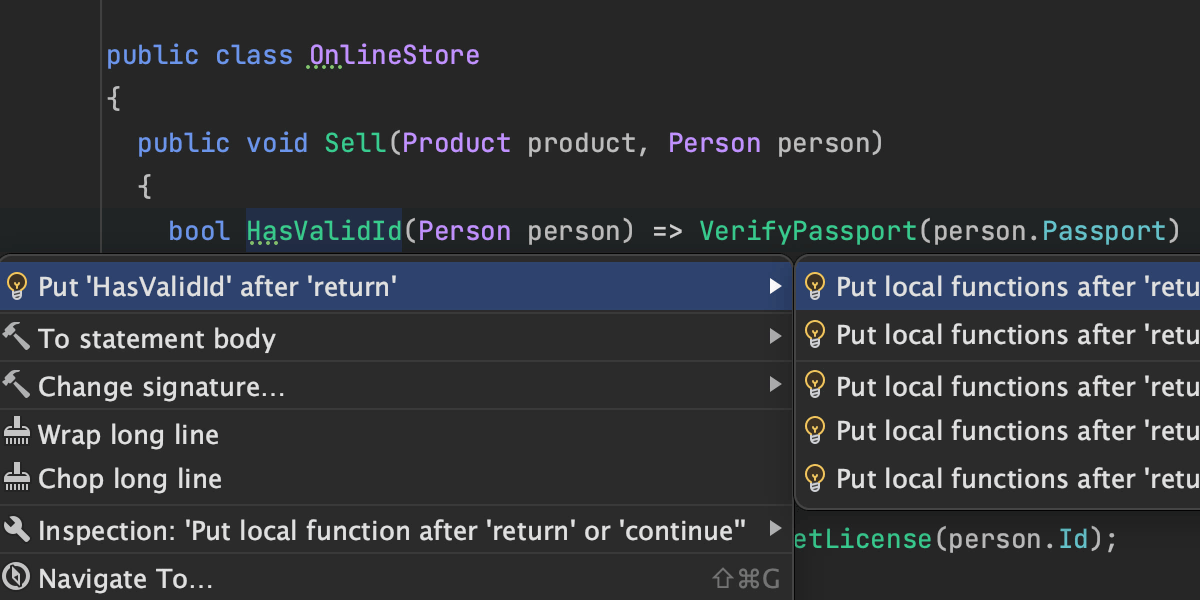This screenshot has height=600, width=1200.
Task: Click lightbulb icon of last submenu entry
Action: (816, 478)
